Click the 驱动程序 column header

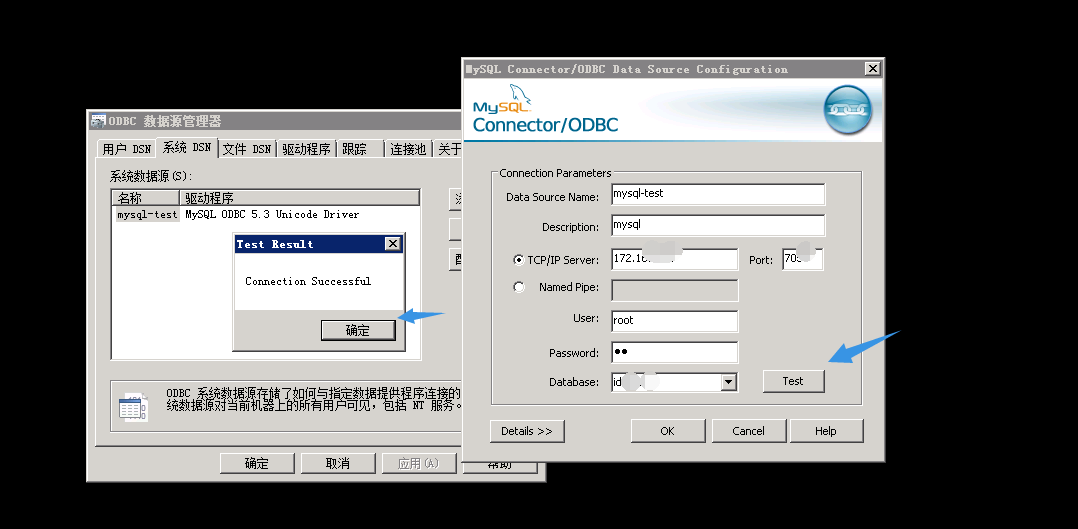300,198
